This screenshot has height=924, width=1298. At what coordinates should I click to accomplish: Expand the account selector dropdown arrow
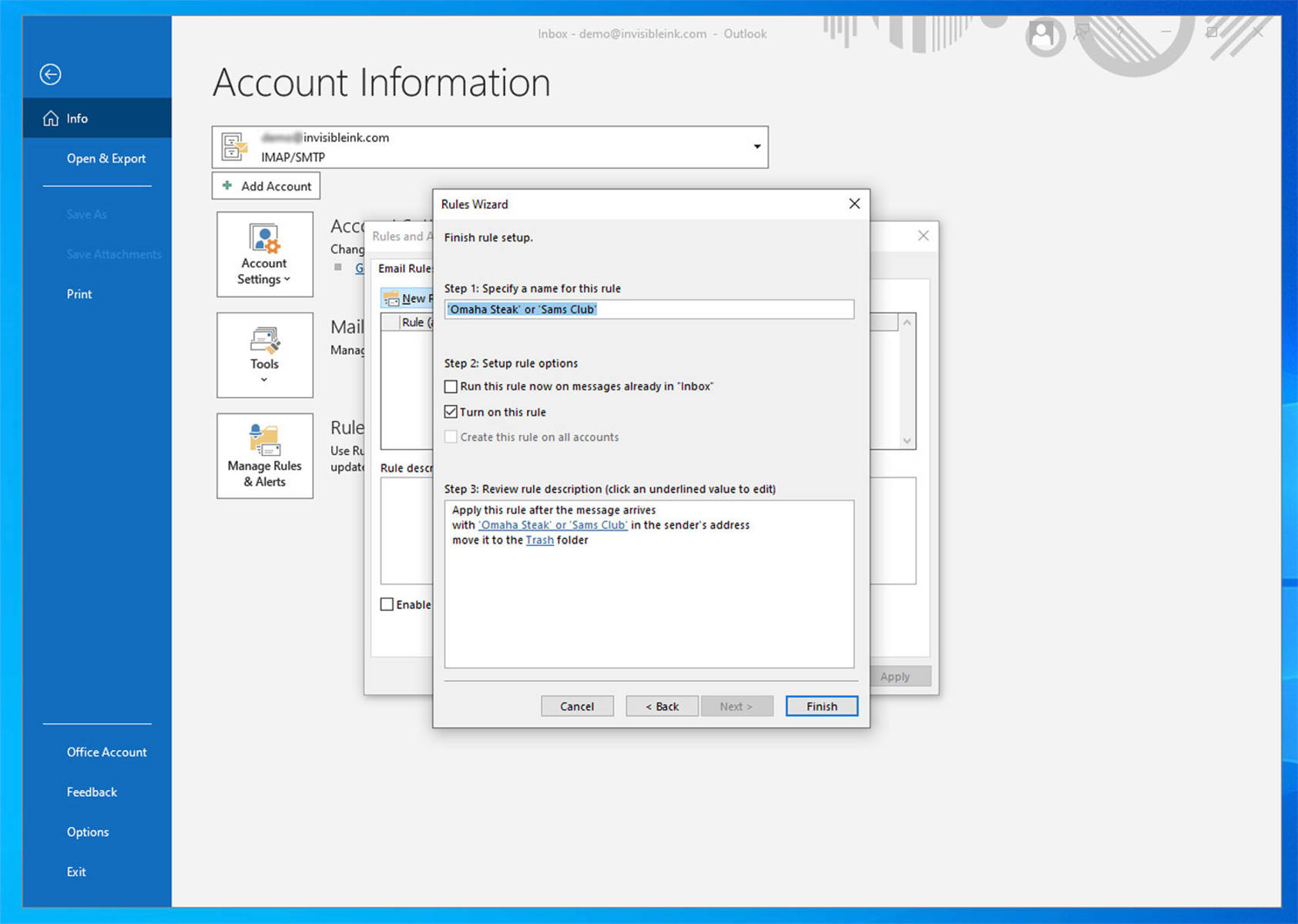(757, 147)
